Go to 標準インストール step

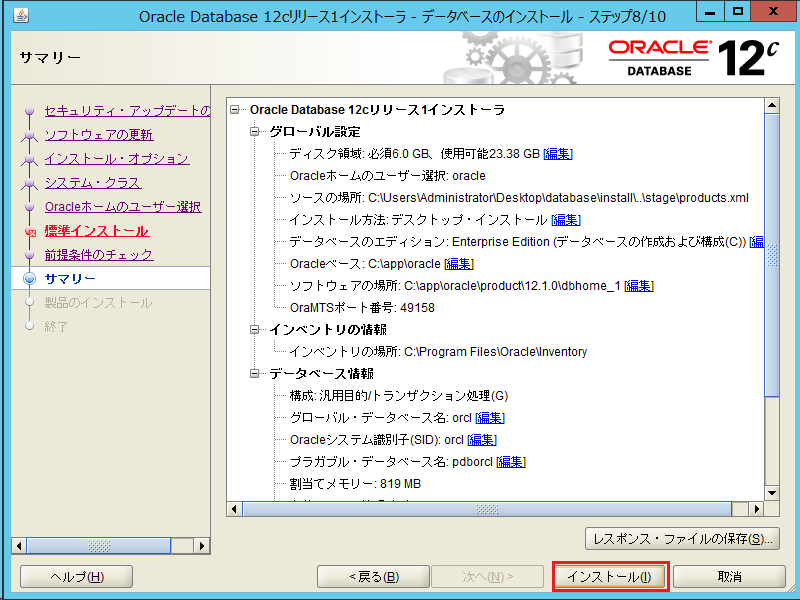96,231
